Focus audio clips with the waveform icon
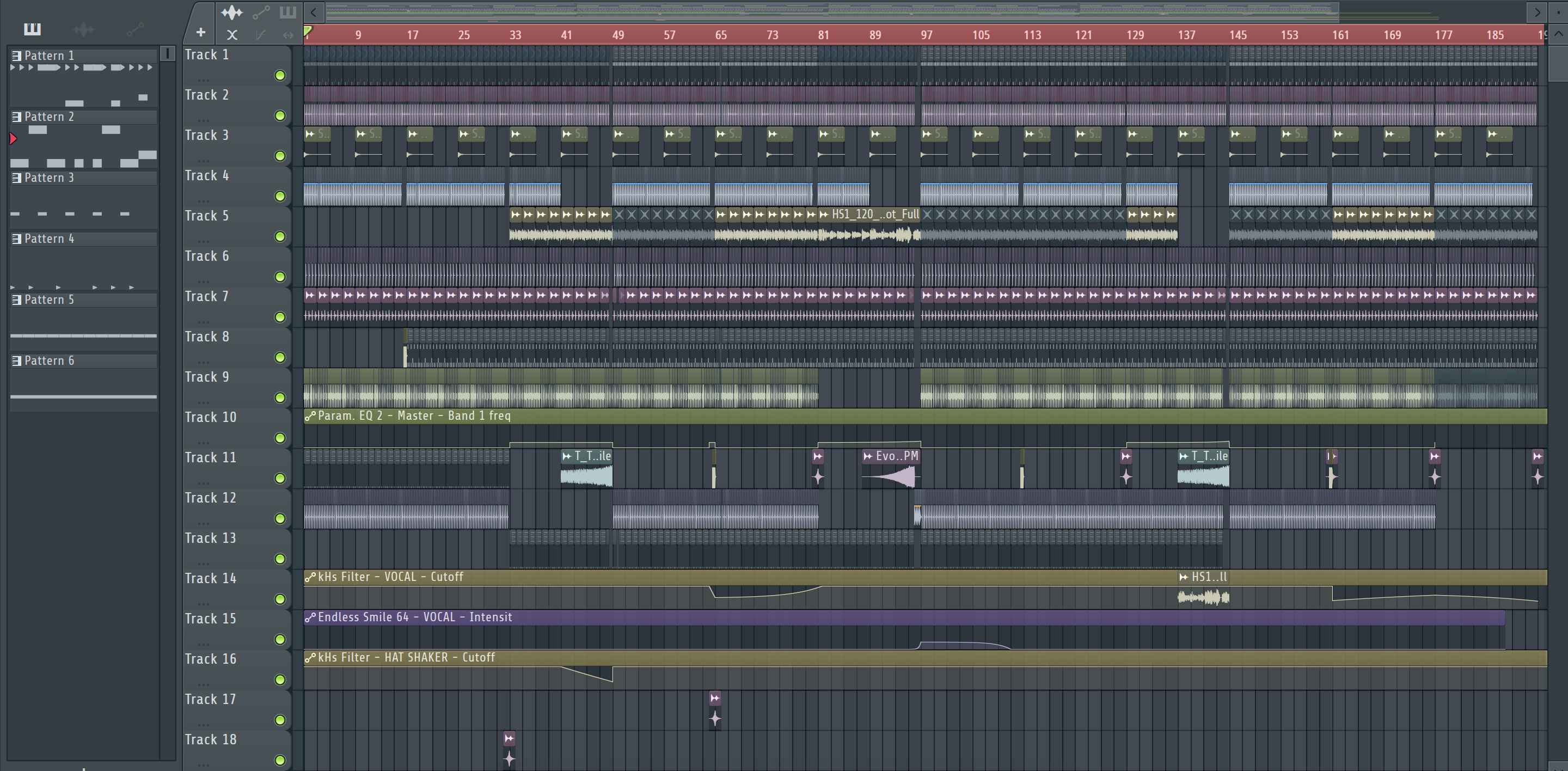 click(x=231, y=12)
